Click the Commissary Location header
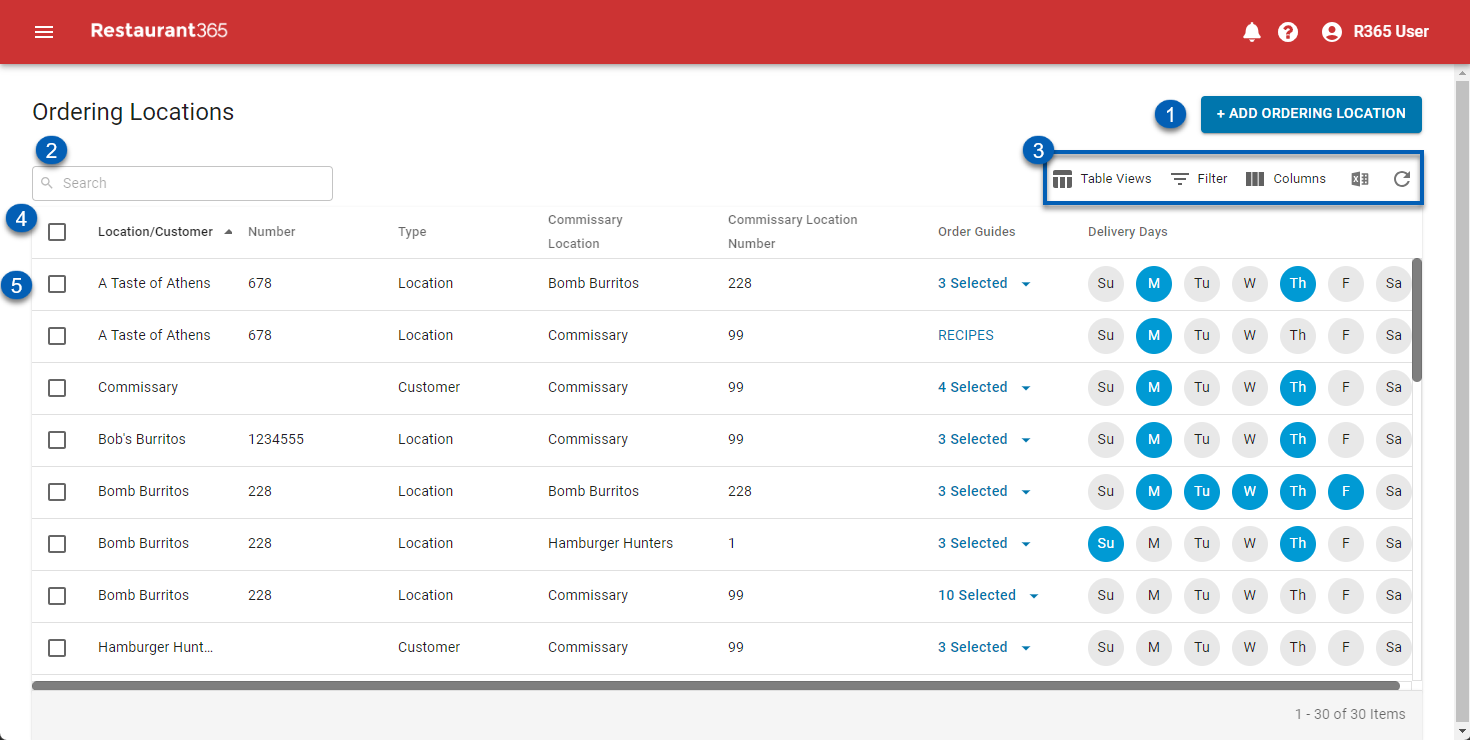The image size is (1470, 740). tap(585, 232)
